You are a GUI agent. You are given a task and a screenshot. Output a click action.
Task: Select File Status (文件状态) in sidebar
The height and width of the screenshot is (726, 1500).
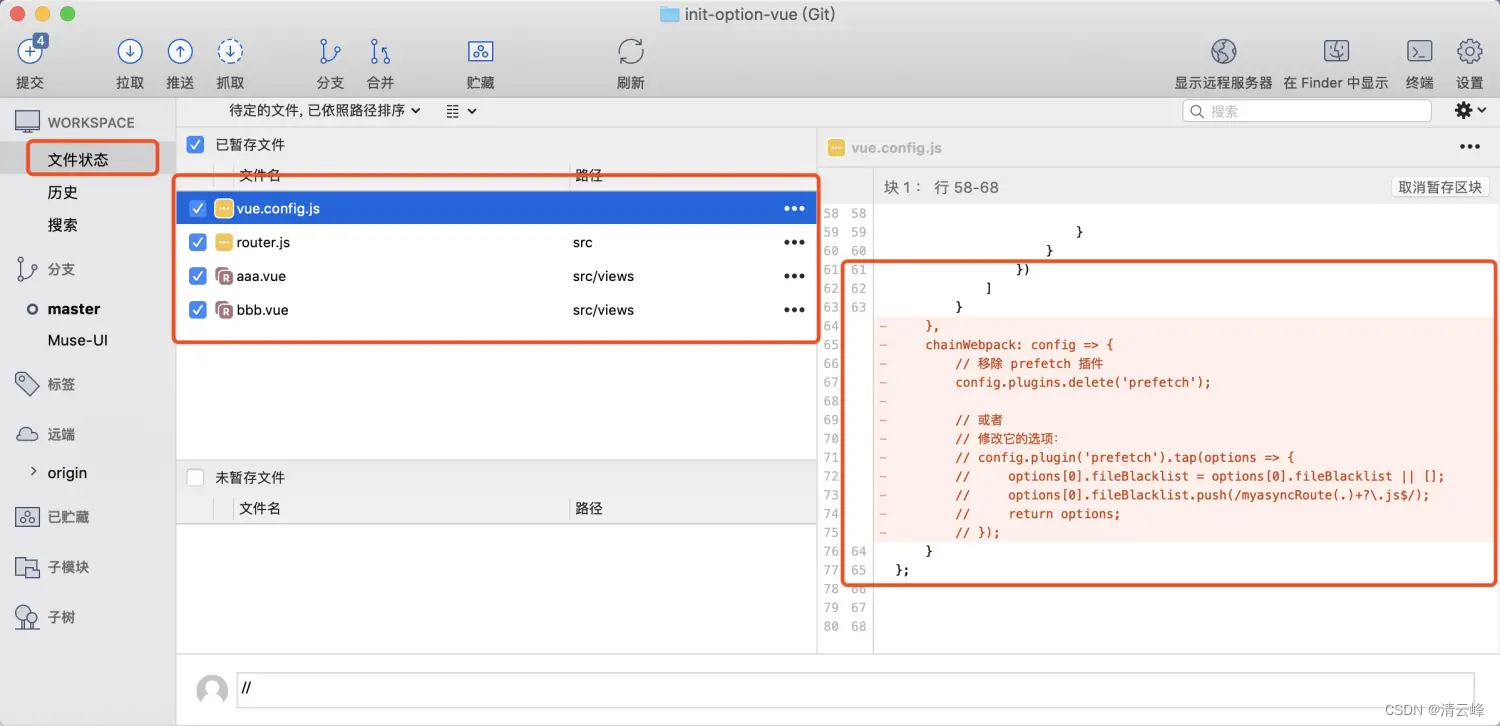(78, 159)
